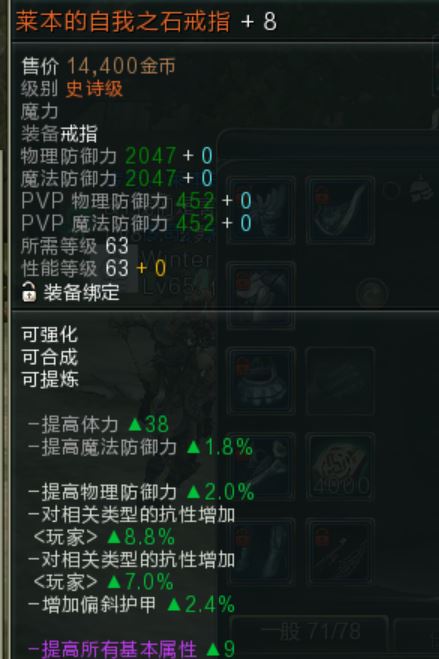Screen dimensions: 439x659
Task: Click the 史诗级 rarity label
Action: point(94,89)
